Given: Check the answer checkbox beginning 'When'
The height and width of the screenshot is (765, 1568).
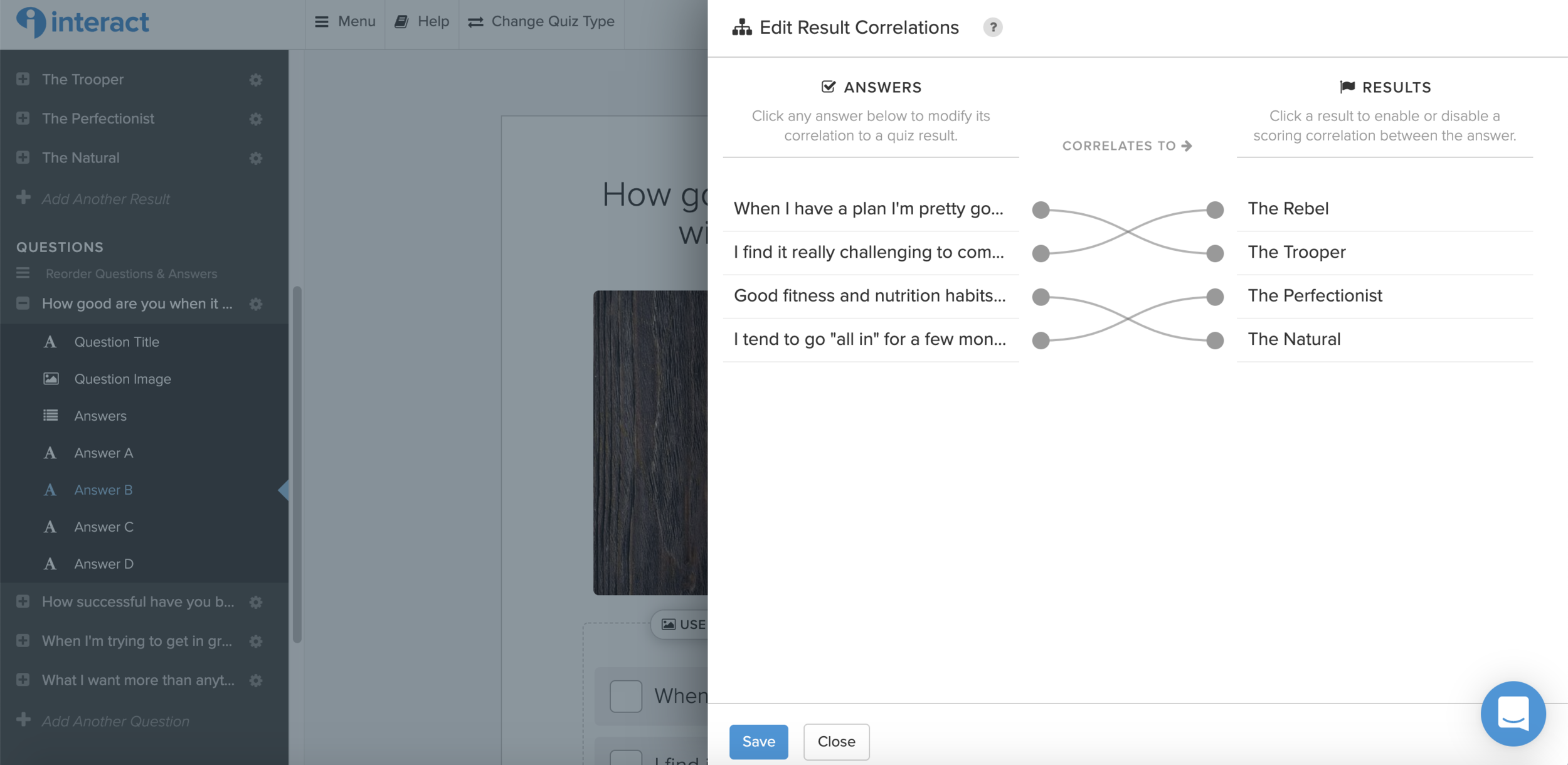Looking at the screenshot, I should pyautogui.click(x=625, y=695).
